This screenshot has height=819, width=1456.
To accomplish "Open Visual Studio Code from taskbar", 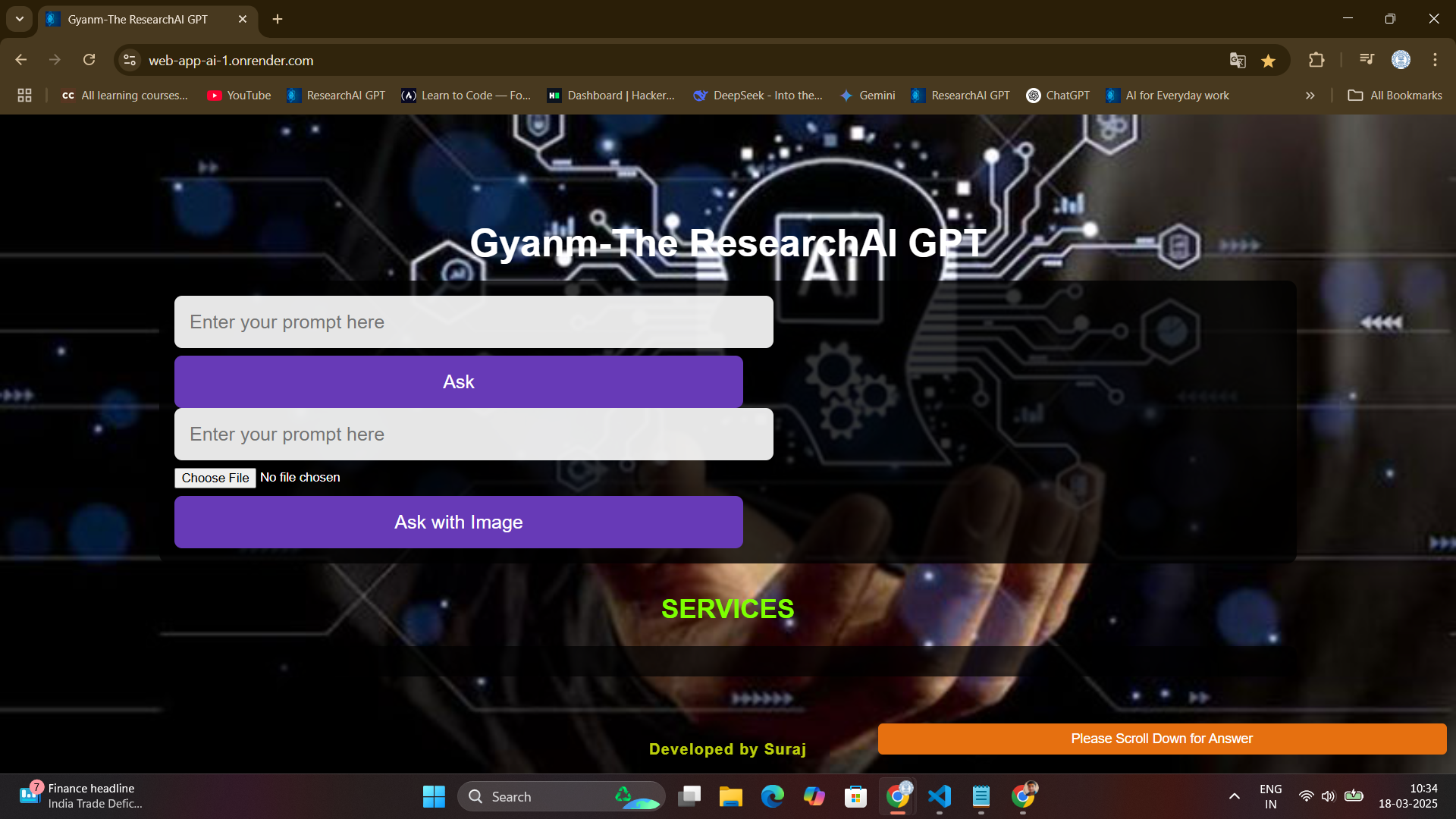I will pos(939,796).
